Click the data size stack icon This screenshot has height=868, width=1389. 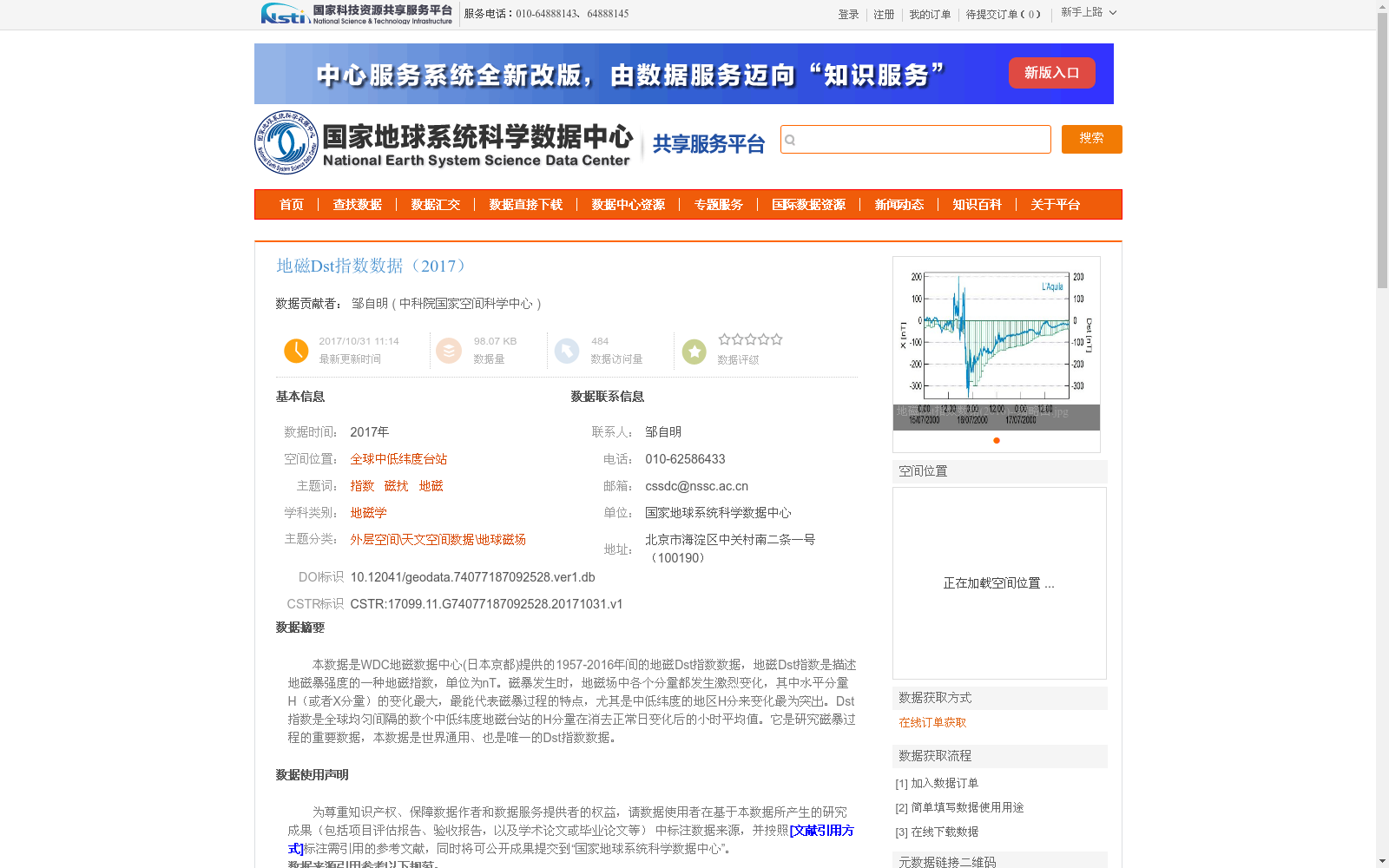pyautogui.click(x=449, y=351)
